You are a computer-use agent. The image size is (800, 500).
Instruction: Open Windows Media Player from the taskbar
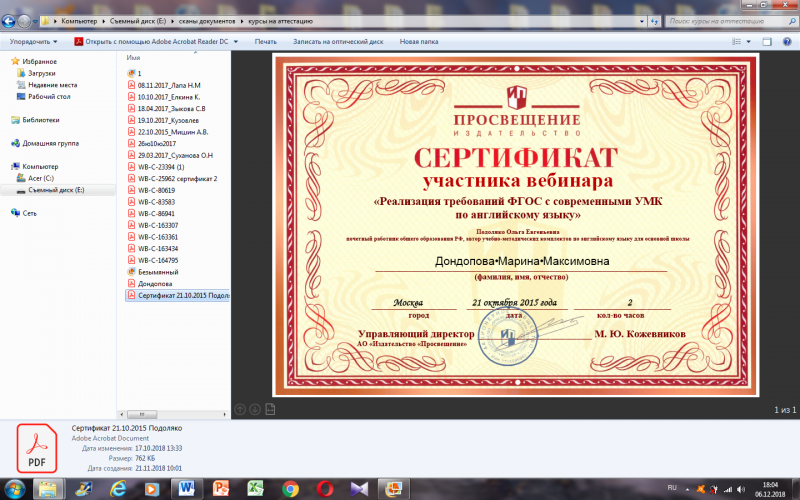(x=152, y=489)
